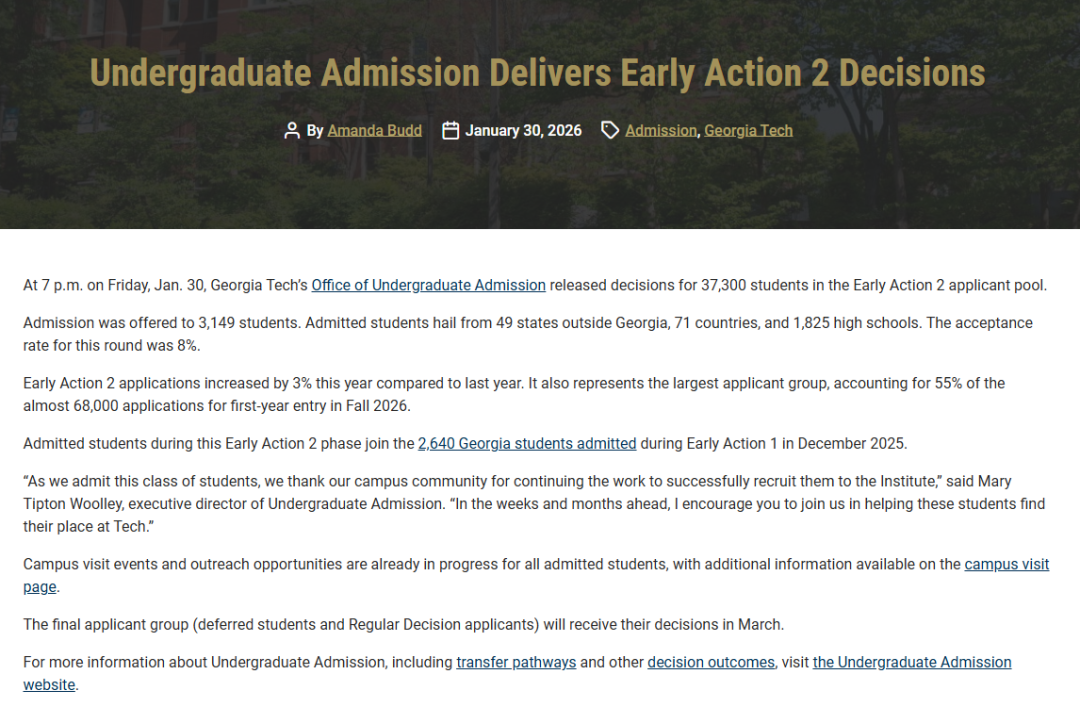Open the transfer pathways link
Screen dimensions: 1080x707
click(516, 662)
